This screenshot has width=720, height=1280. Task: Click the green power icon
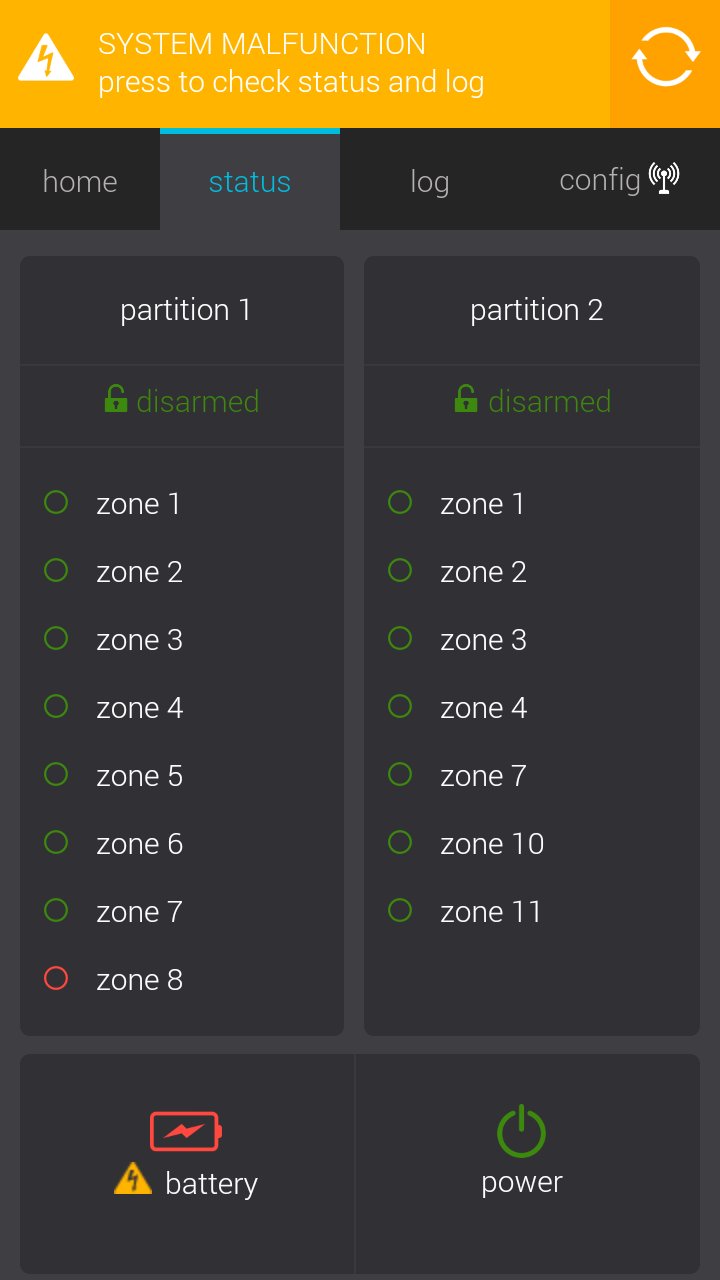tap(521, 1132)
